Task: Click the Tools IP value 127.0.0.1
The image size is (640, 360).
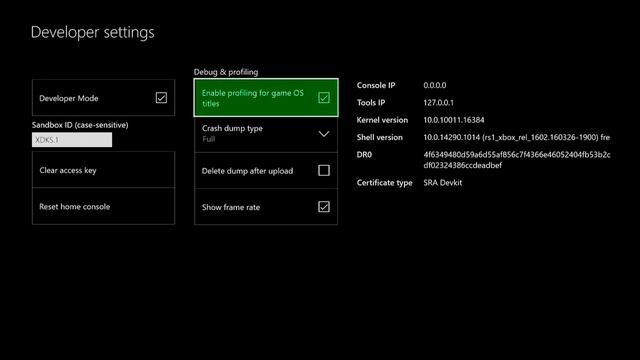Action: click(438, 102)
